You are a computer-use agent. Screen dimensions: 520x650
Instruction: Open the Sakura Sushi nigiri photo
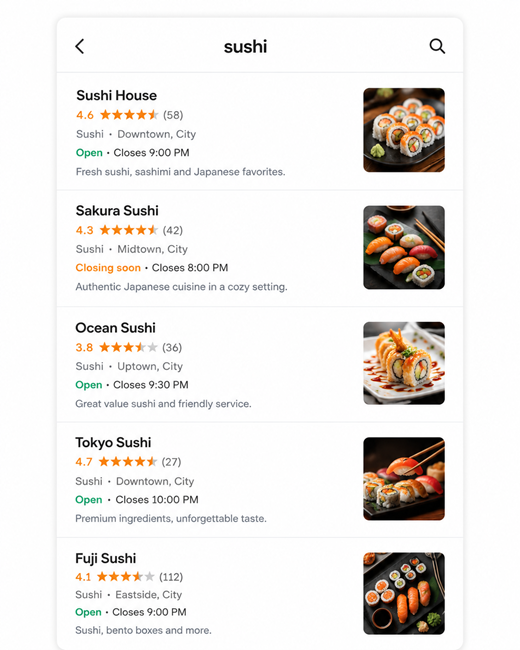tap(404, 247)
